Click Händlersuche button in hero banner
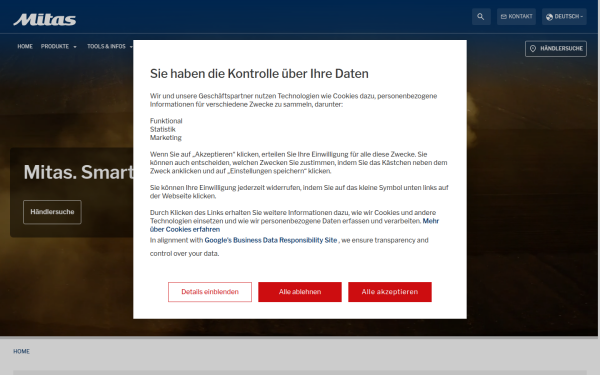 [52, 212]
